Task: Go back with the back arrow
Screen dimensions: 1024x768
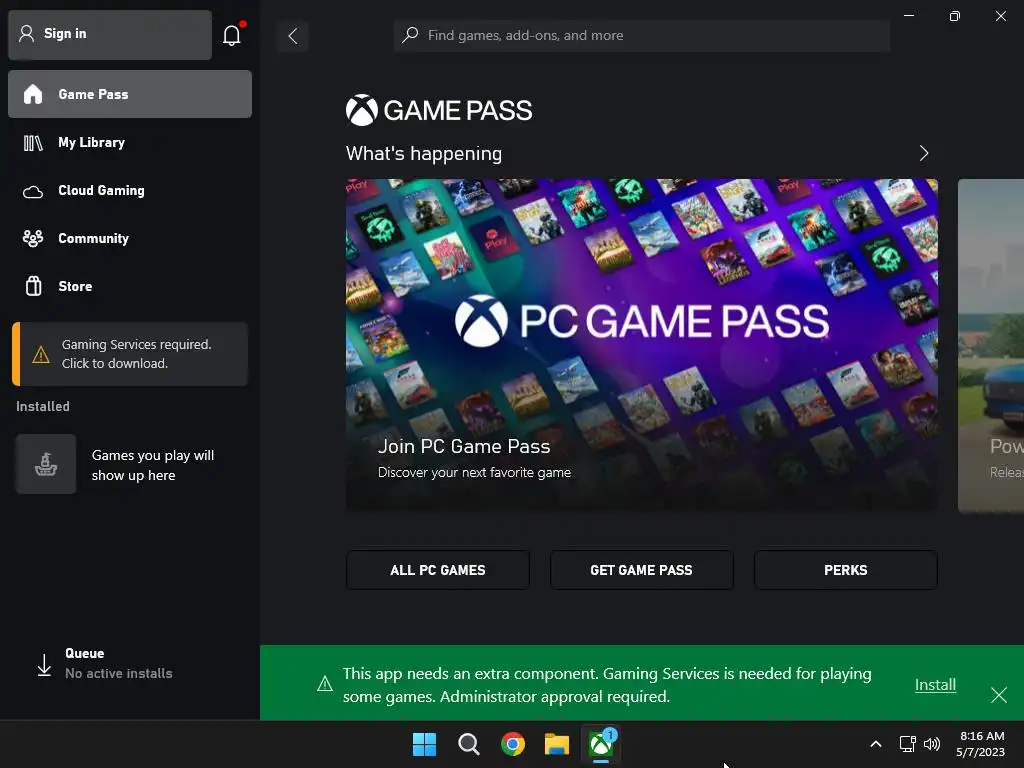Action: tap(293, 36)
